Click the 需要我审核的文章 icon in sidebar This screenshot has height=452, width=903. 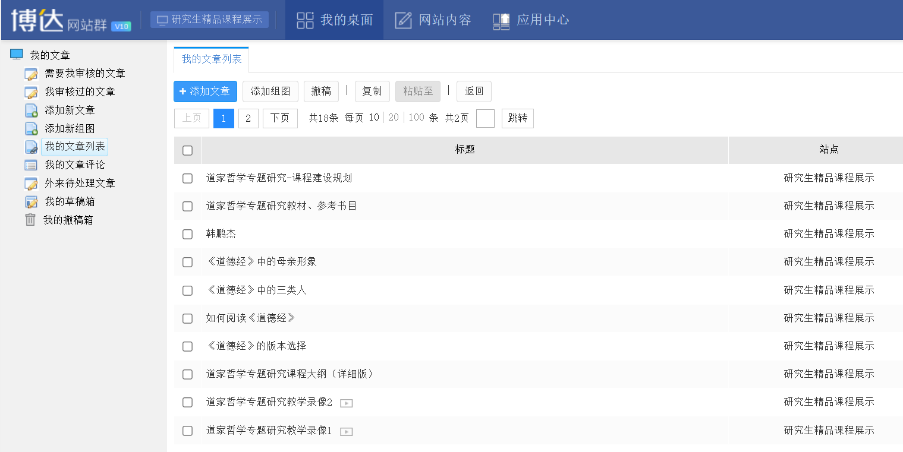[31, 74]
